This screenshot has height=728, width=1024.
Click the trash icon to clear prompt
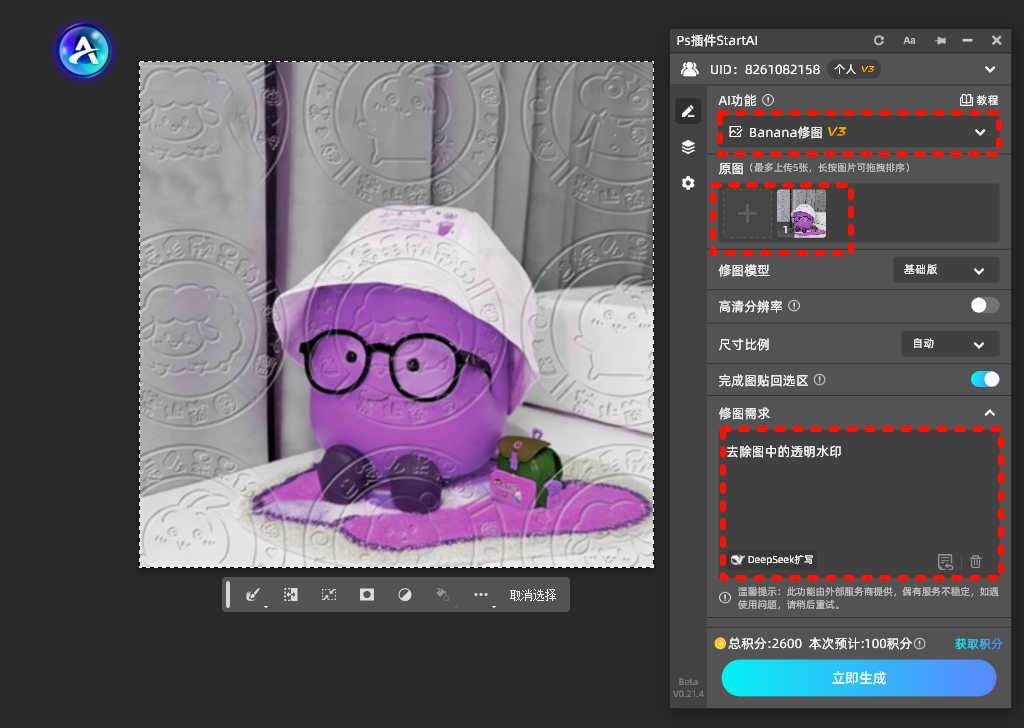[x=976, y=562]
